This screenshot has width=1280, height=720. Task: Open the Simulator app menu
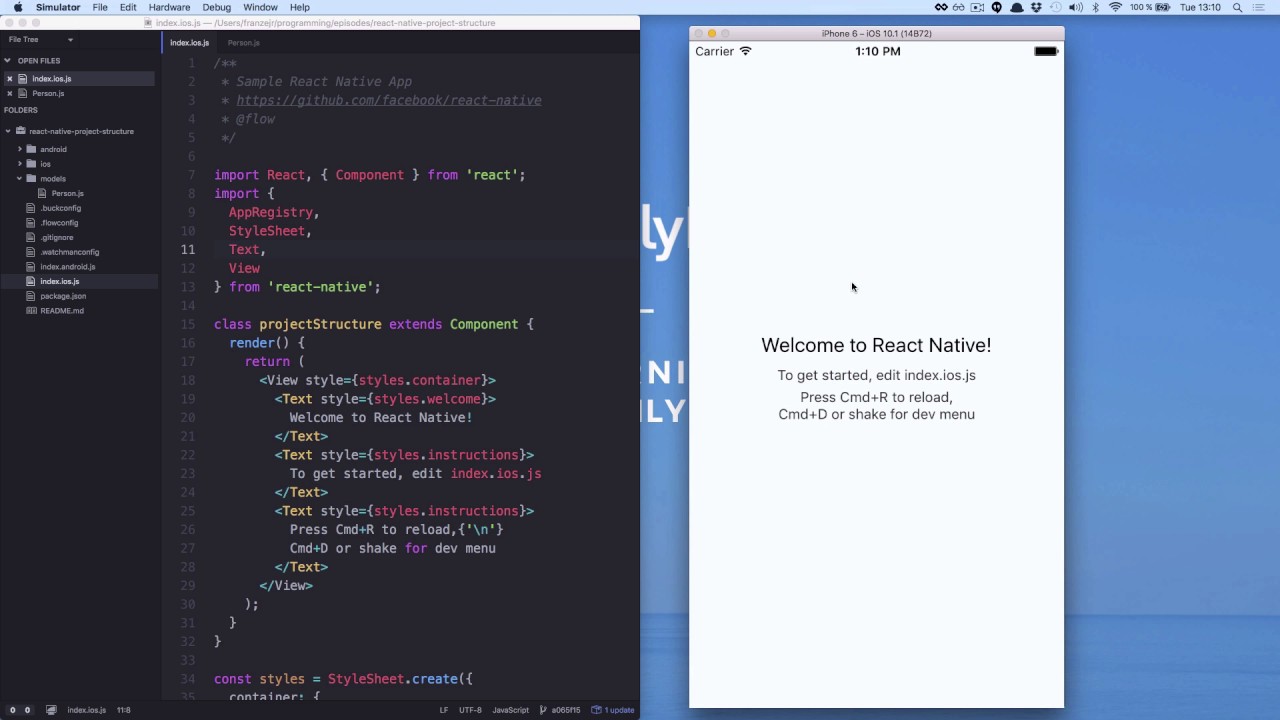tap(58, 7)
